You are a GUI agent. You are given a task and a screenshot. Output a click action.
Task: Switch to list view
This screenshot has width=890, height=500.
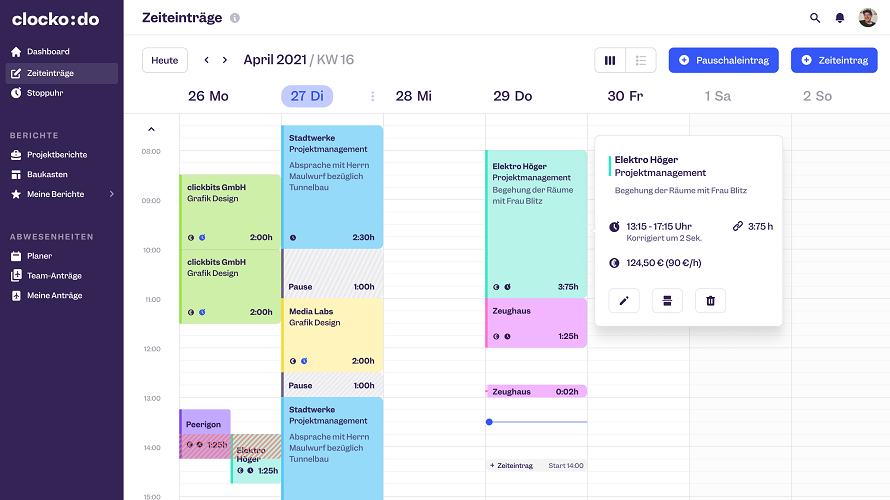tap(641, 60)
